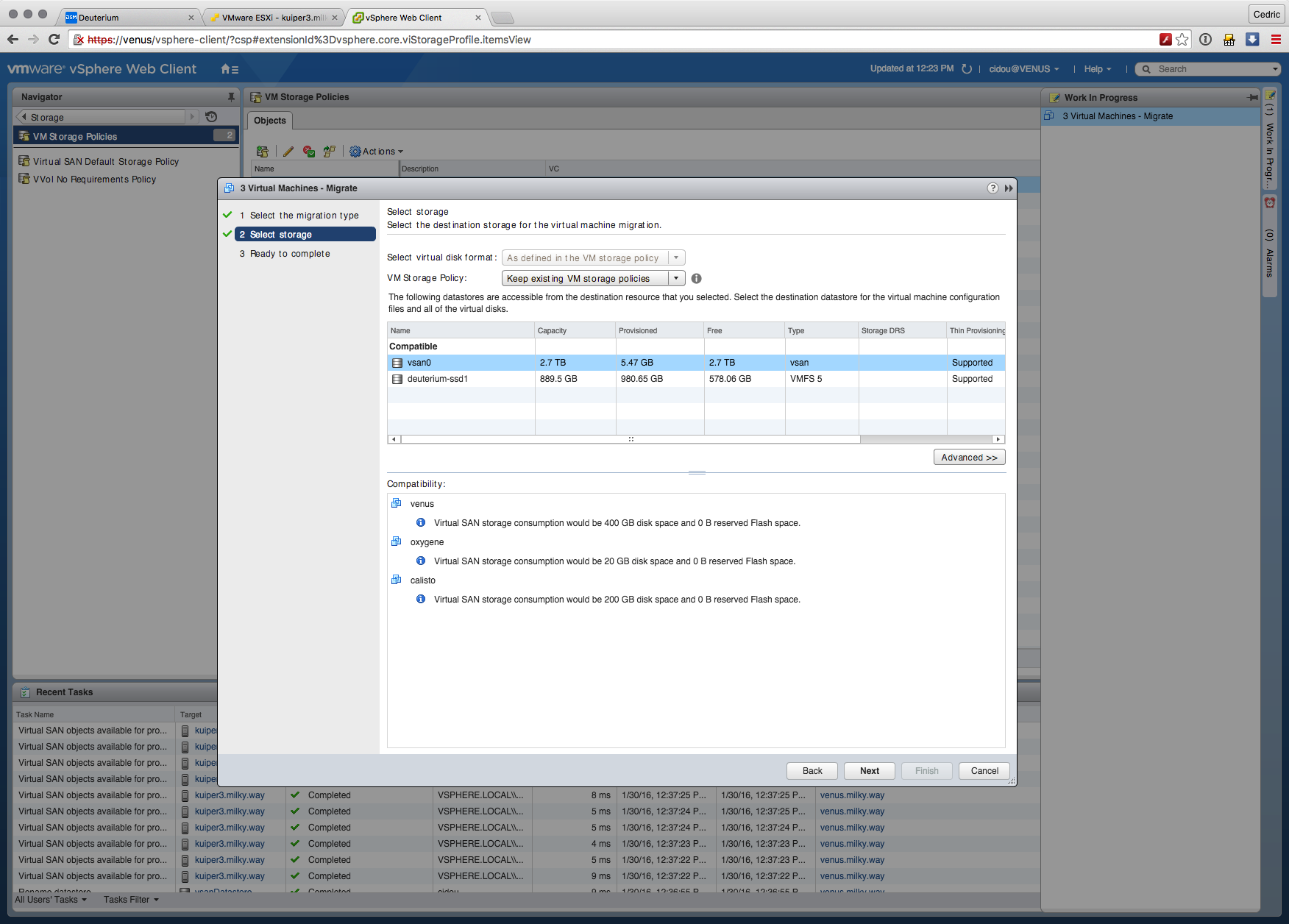Expand the cidou@VENUS user menu

[1023, 69]
